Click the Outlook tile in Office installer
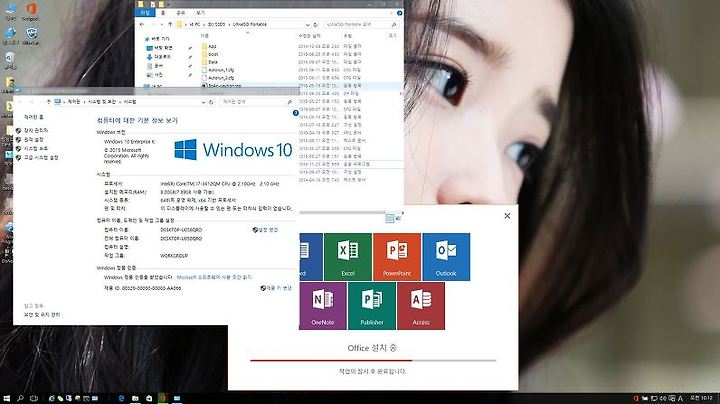The image size is (720, 404). click(446, 257)
